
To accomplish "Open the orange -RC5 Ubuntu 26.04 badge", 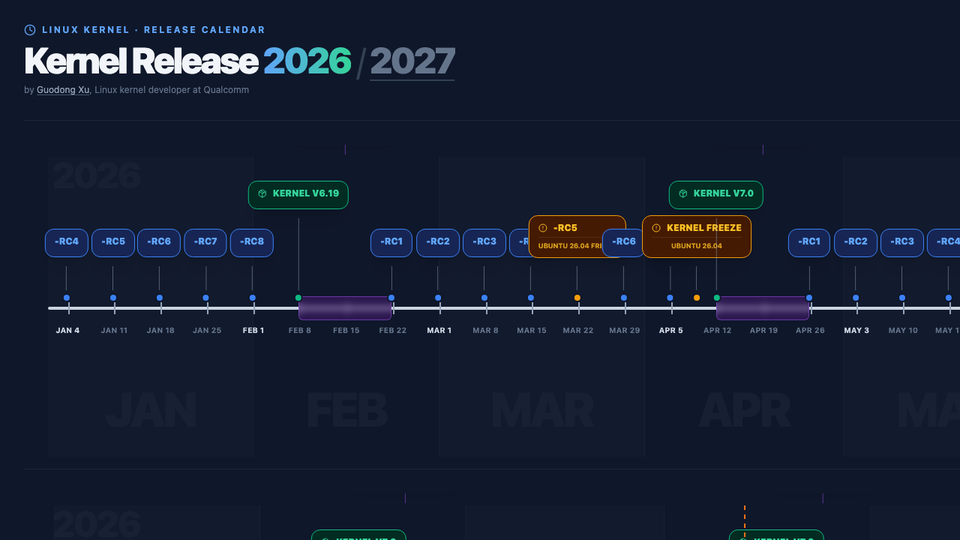I will pos(577,236).
